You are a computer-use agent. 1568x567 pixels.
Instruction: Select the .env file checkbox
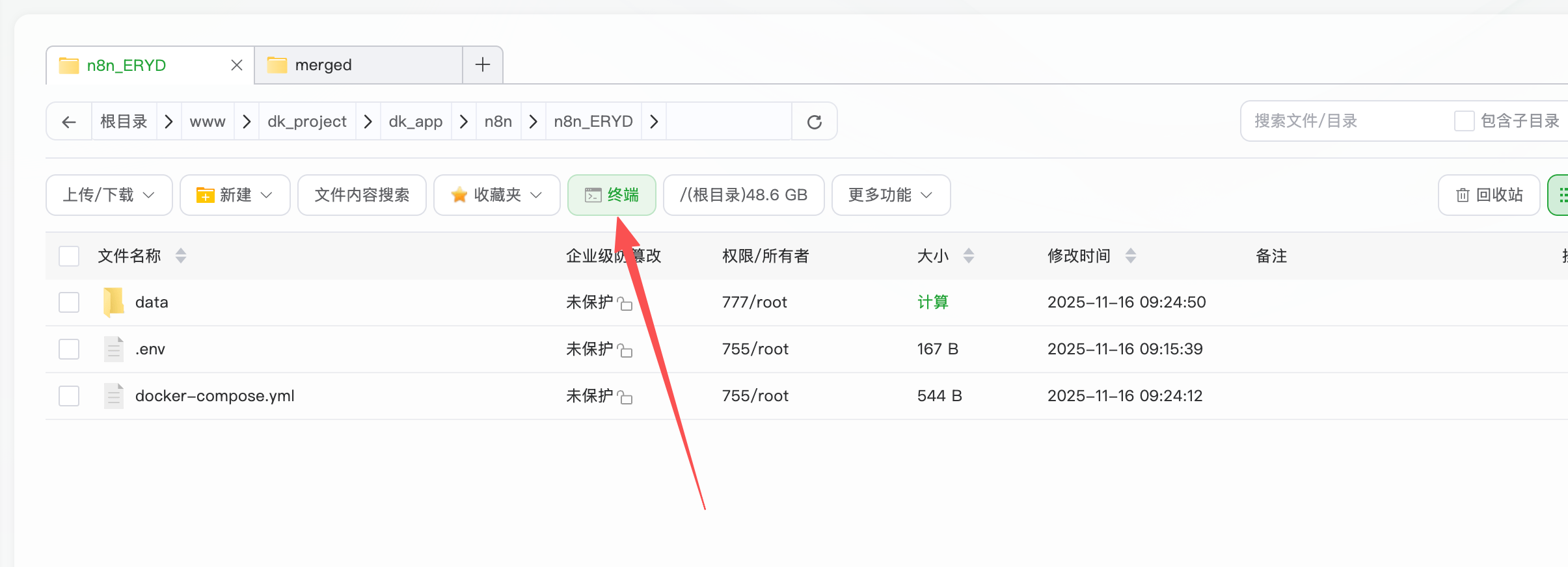69,349
